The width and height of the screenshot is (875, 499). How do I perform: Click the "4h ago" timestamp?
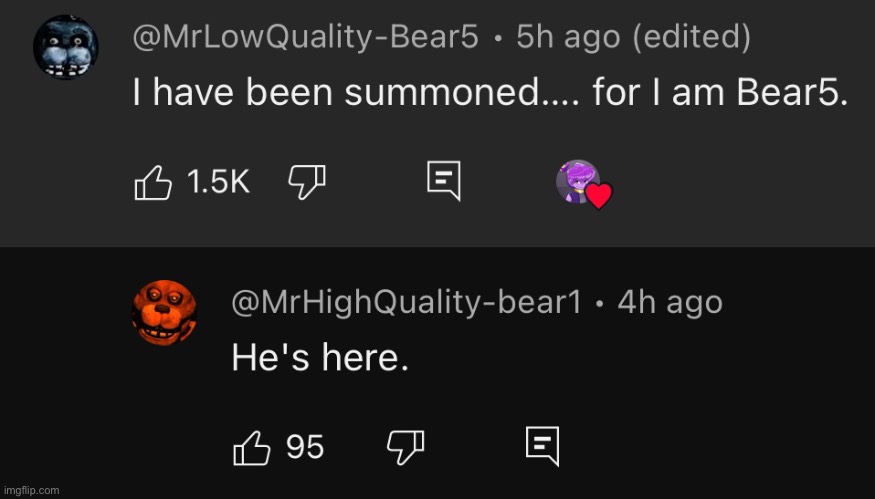[669, 302]
